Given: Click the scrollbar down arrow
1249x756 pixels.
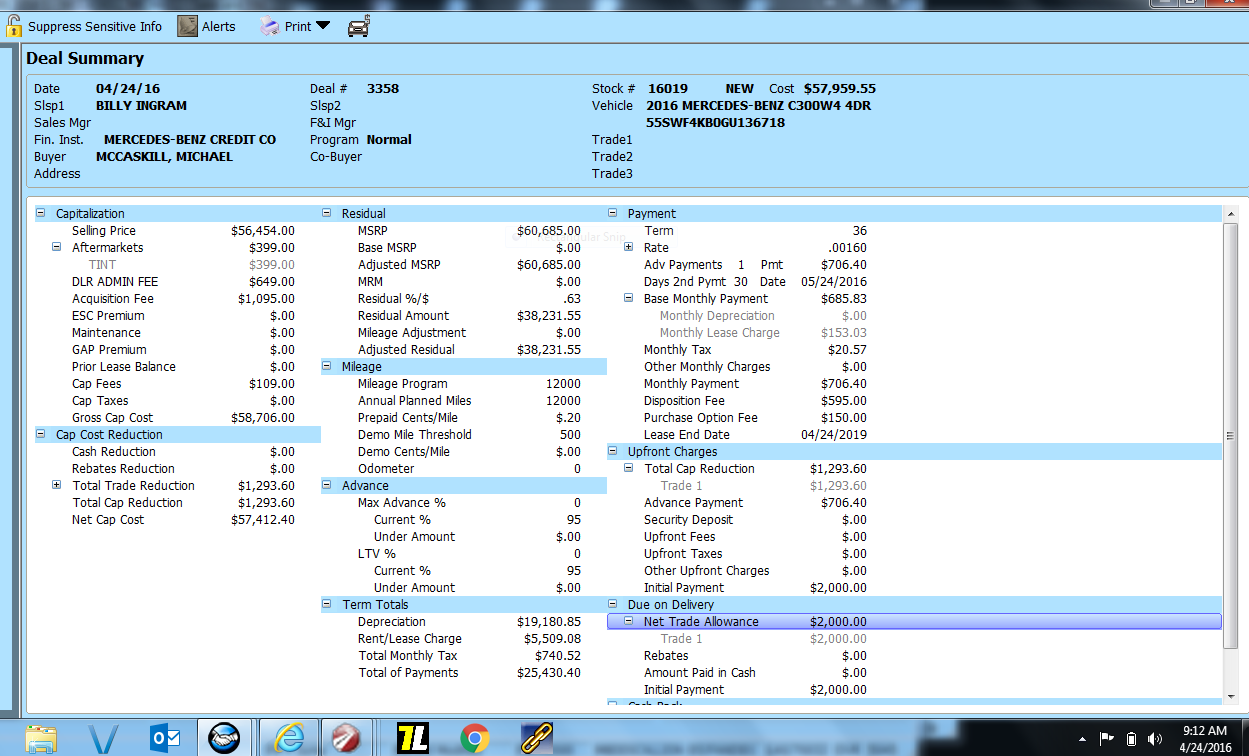Looking at the screenshot, I should tap(1231, 695).
